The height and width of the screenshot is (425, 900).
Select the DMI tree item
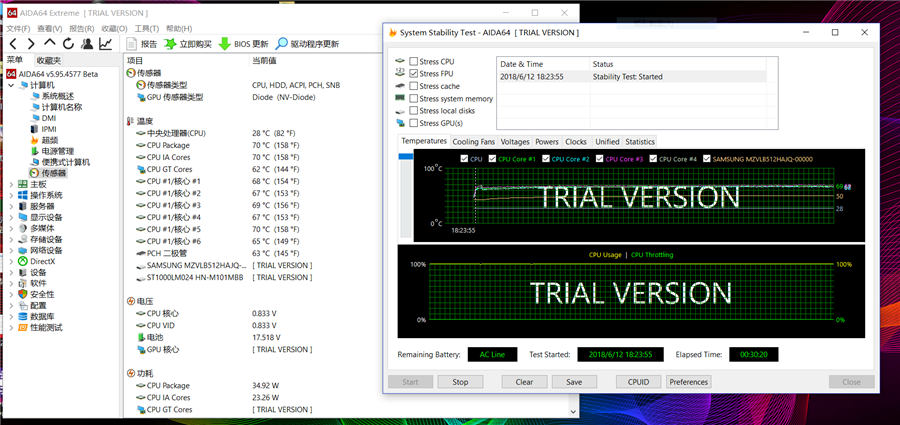[x=42, y=118]
